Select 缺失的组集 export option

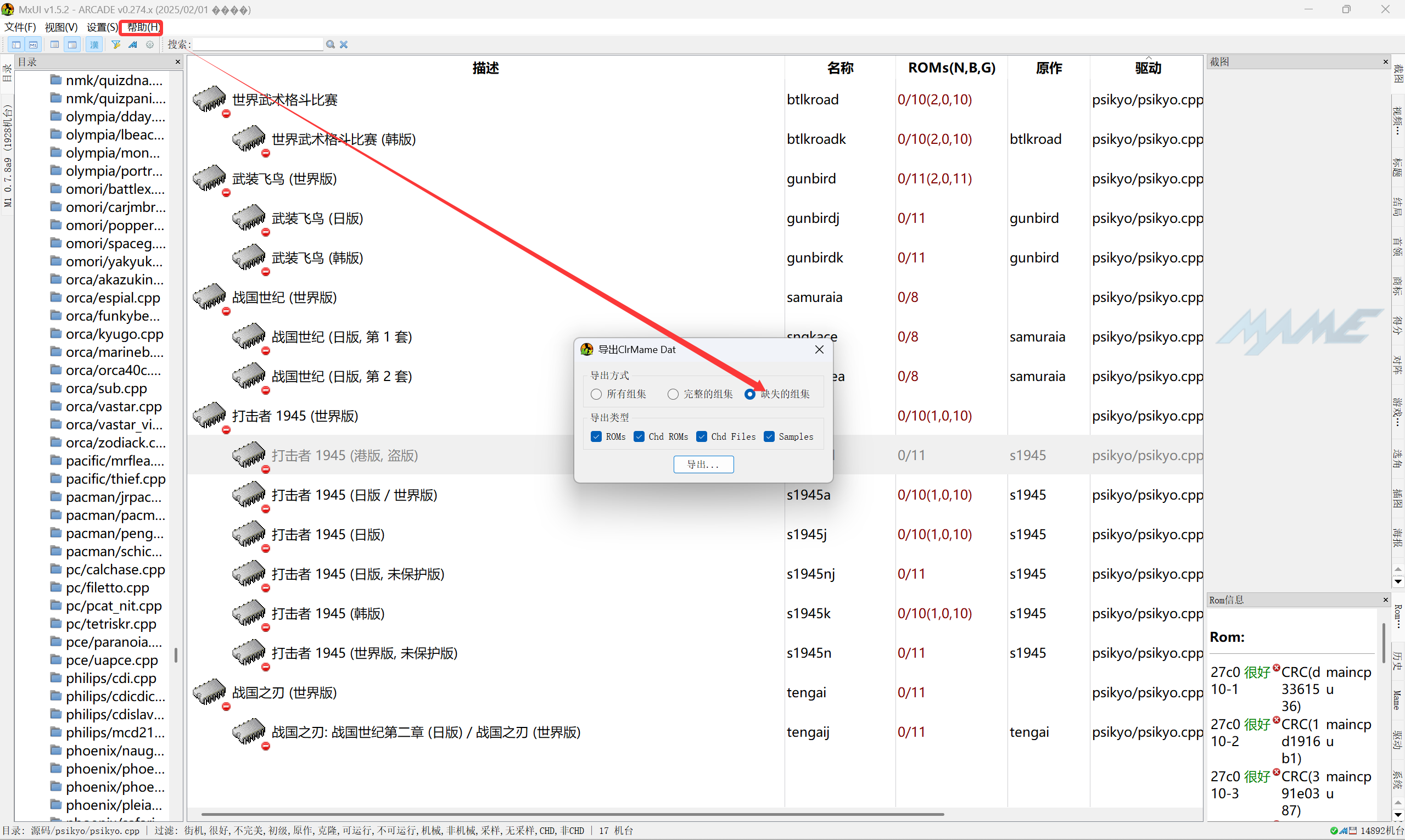(x=777, y=394)
